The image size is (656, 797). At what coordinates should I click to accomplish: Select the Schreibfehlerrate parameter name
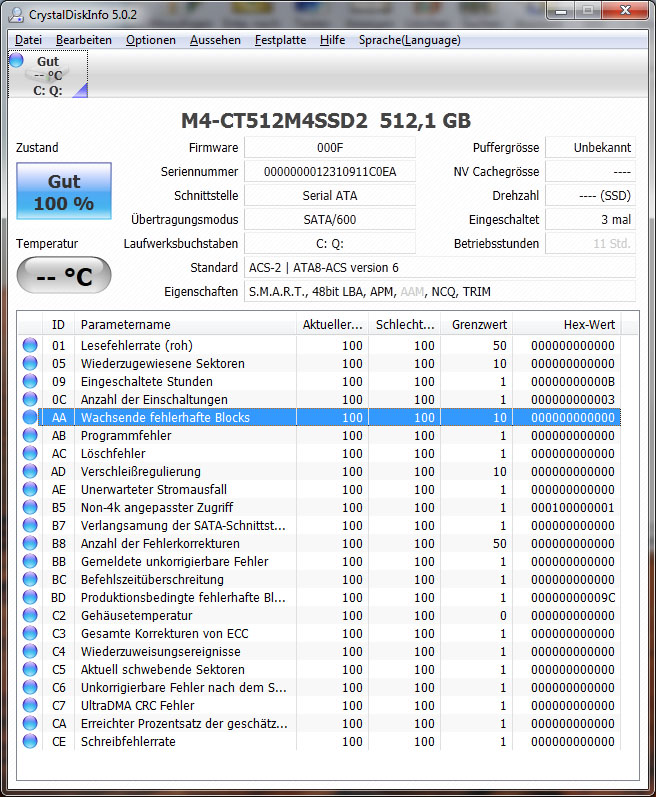128,742
